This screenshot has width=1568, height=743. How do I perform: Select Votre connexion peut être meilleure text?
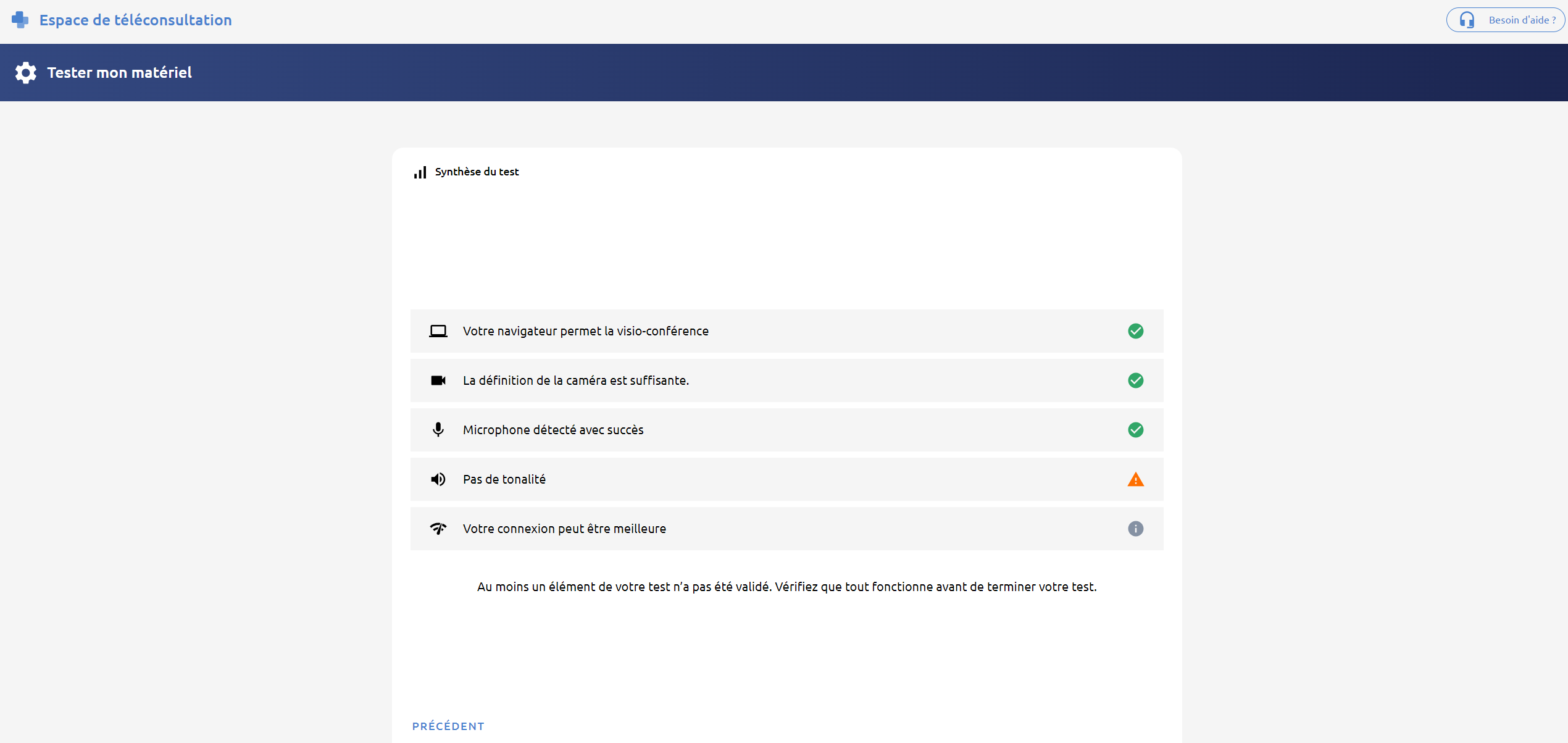click(x=564, y=529)
